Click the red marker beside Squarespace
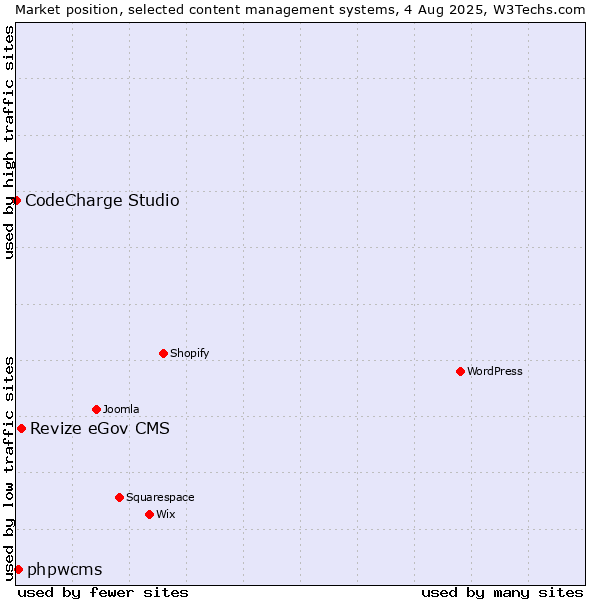 119,497
